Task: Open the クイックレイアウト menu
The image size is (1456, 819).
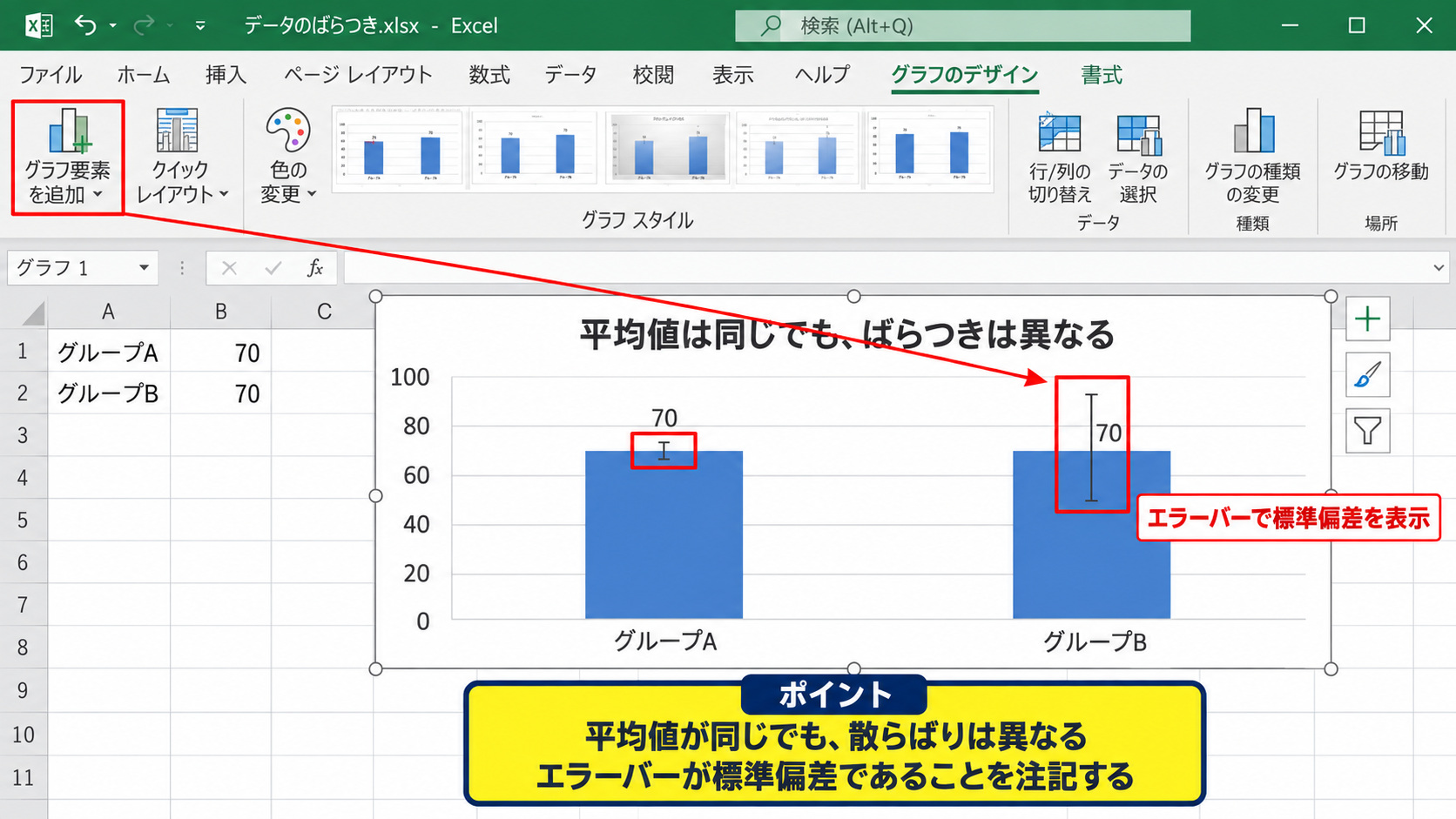Action: click(181, 157)
